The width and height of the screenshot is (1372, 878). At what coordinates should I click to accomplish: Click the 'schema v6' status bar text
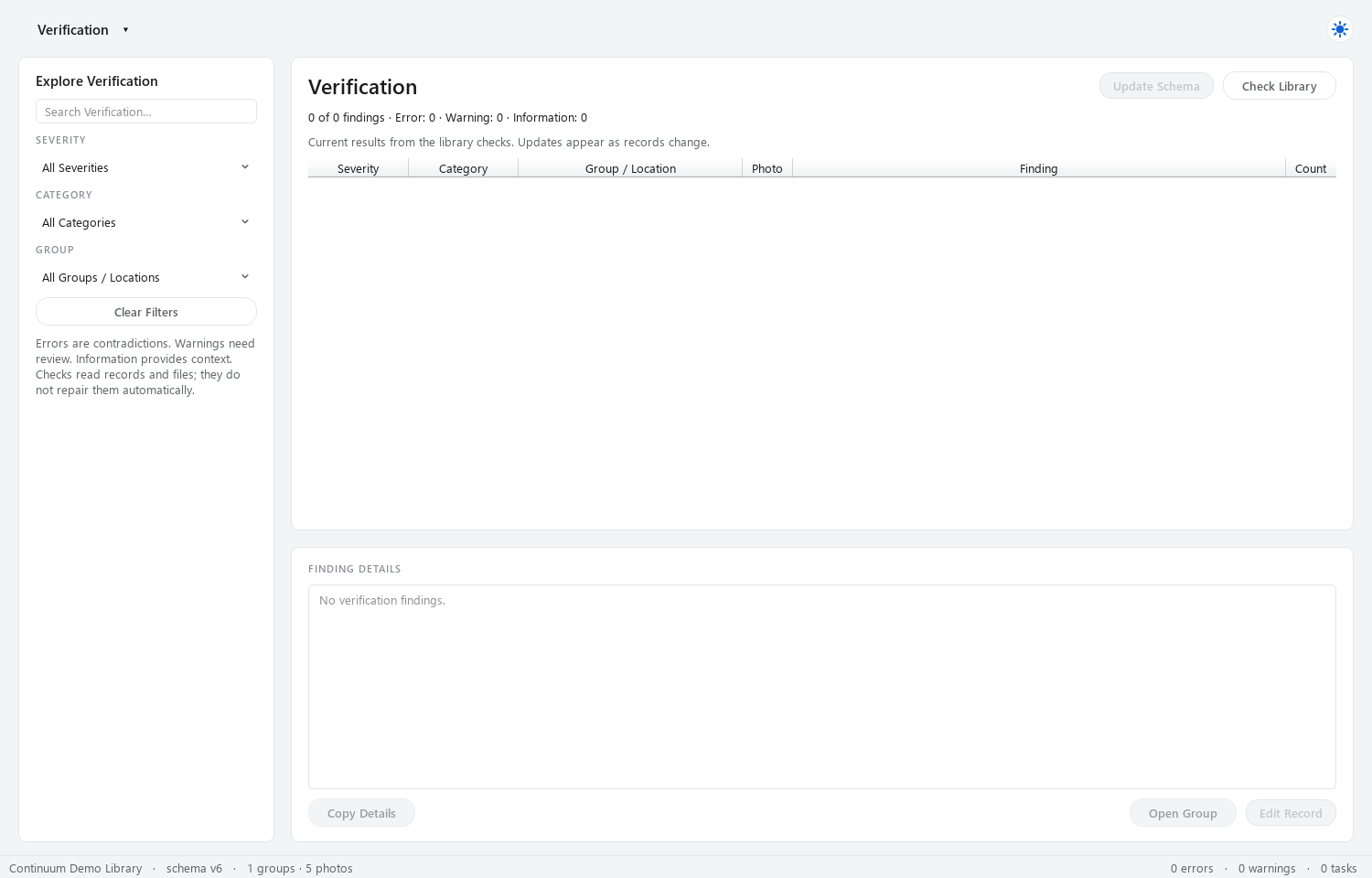point(194,868)
